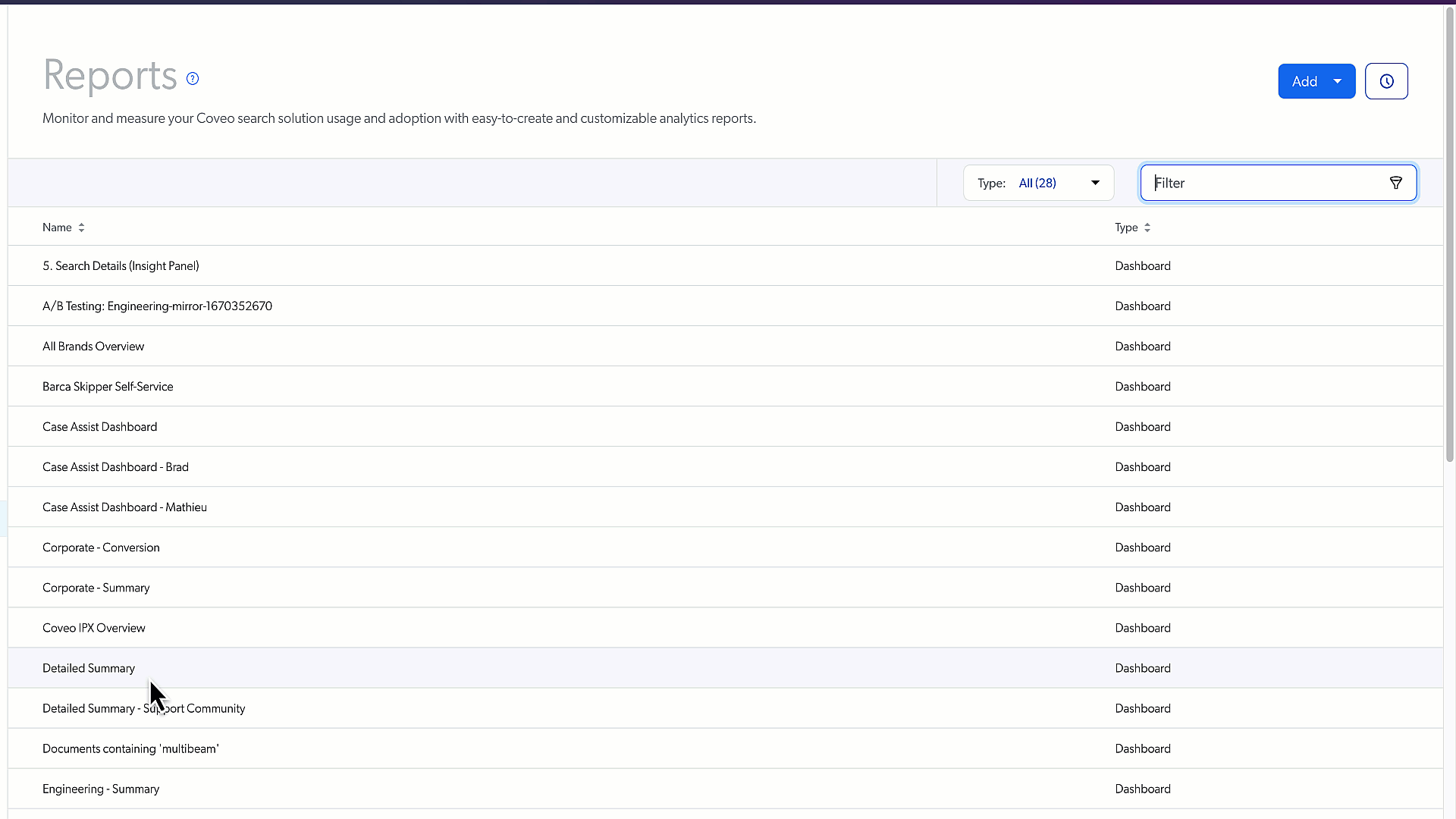Open 'Case Assist Dashboard - Mathieu' report
1456x819 pixels.
coord(124,507)
